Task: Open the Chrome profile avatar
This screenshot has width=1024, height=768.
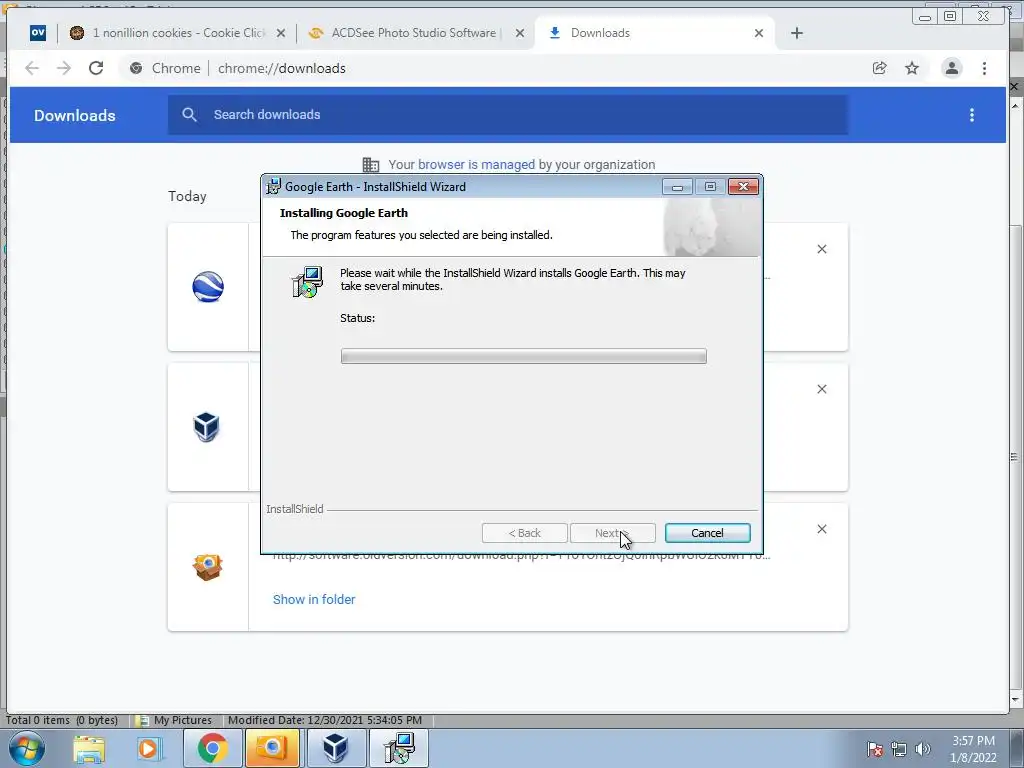Action: (x=952, y=68)
